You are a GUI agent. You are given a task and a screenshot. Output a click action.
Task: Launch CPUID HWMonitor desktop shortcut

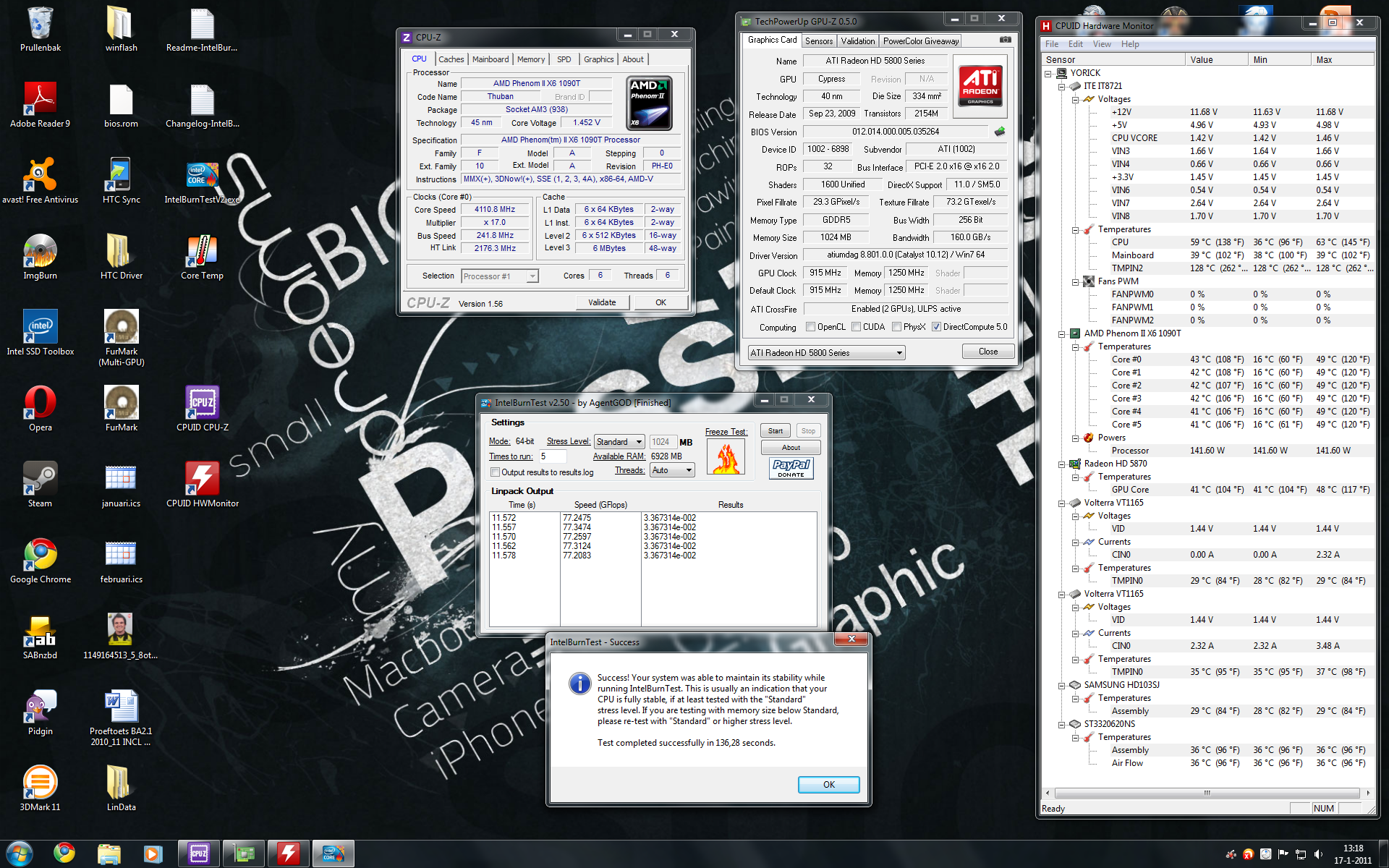click(202, 485)
